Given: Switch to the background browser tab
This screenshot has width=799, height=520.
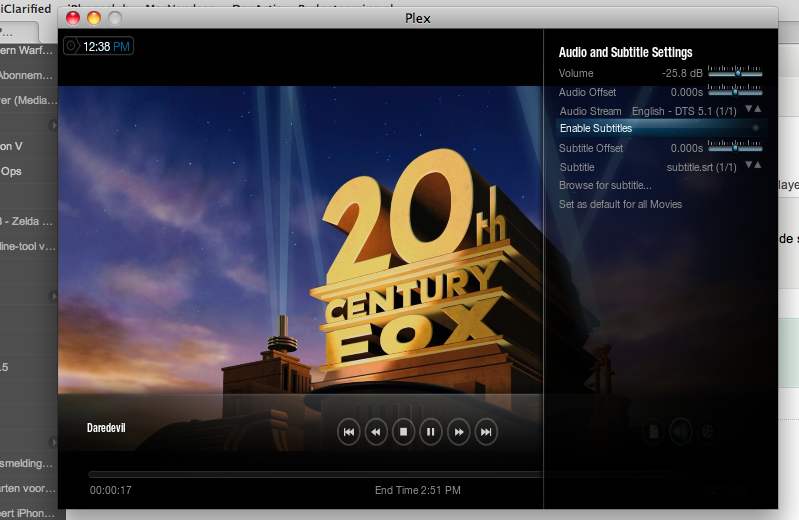Looking at the screenshot, I should 18,32.
